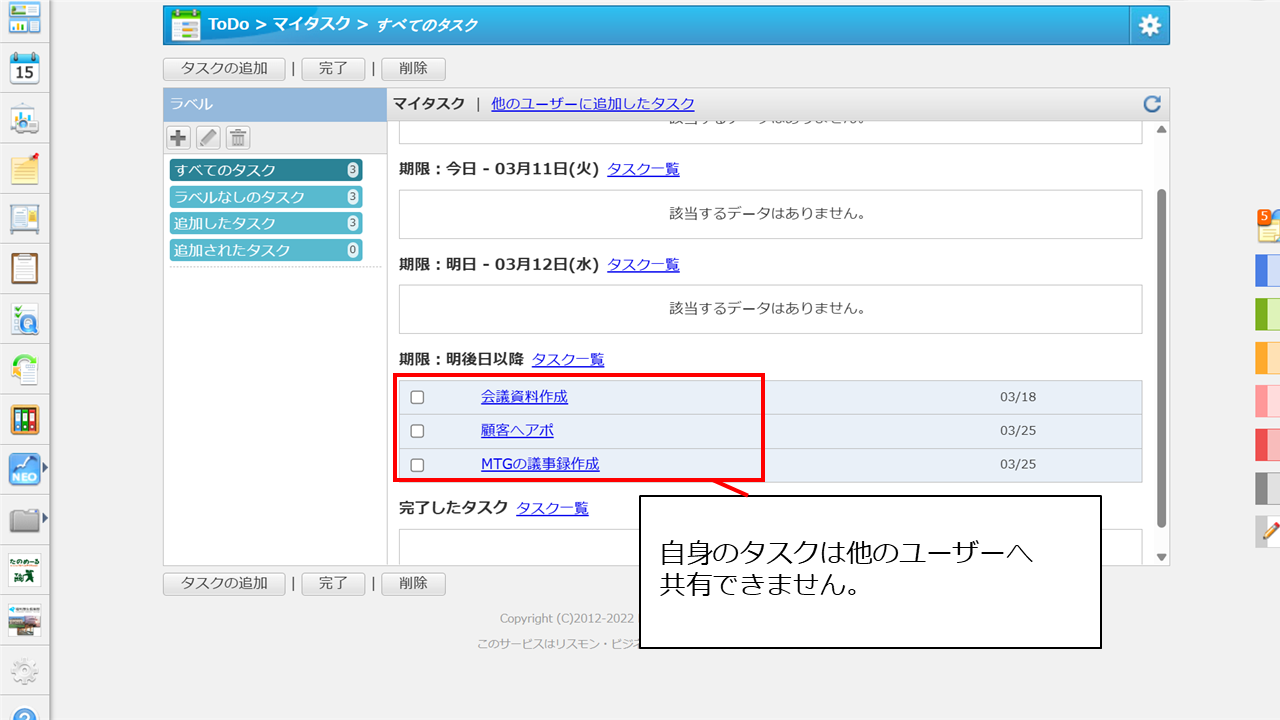This screenshot has height=720, width=1280.
Task: Open the sticky notes icon with badge 5
Action: coord(1268,226)
